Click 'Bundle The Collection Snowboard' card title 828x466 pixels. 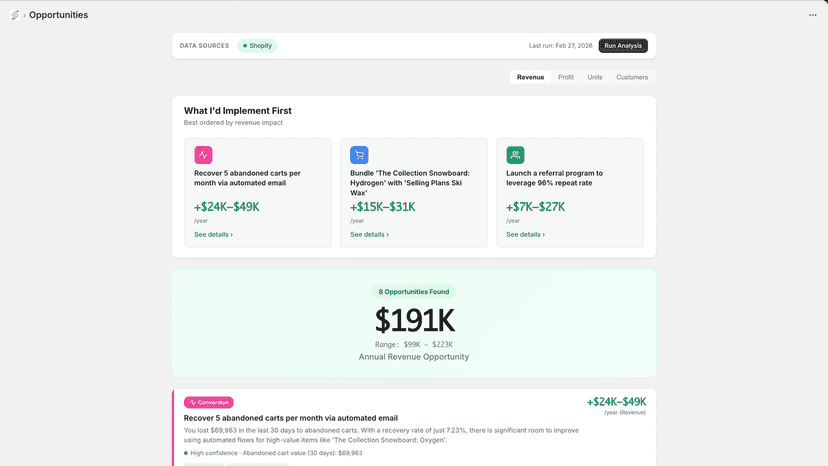410,183
